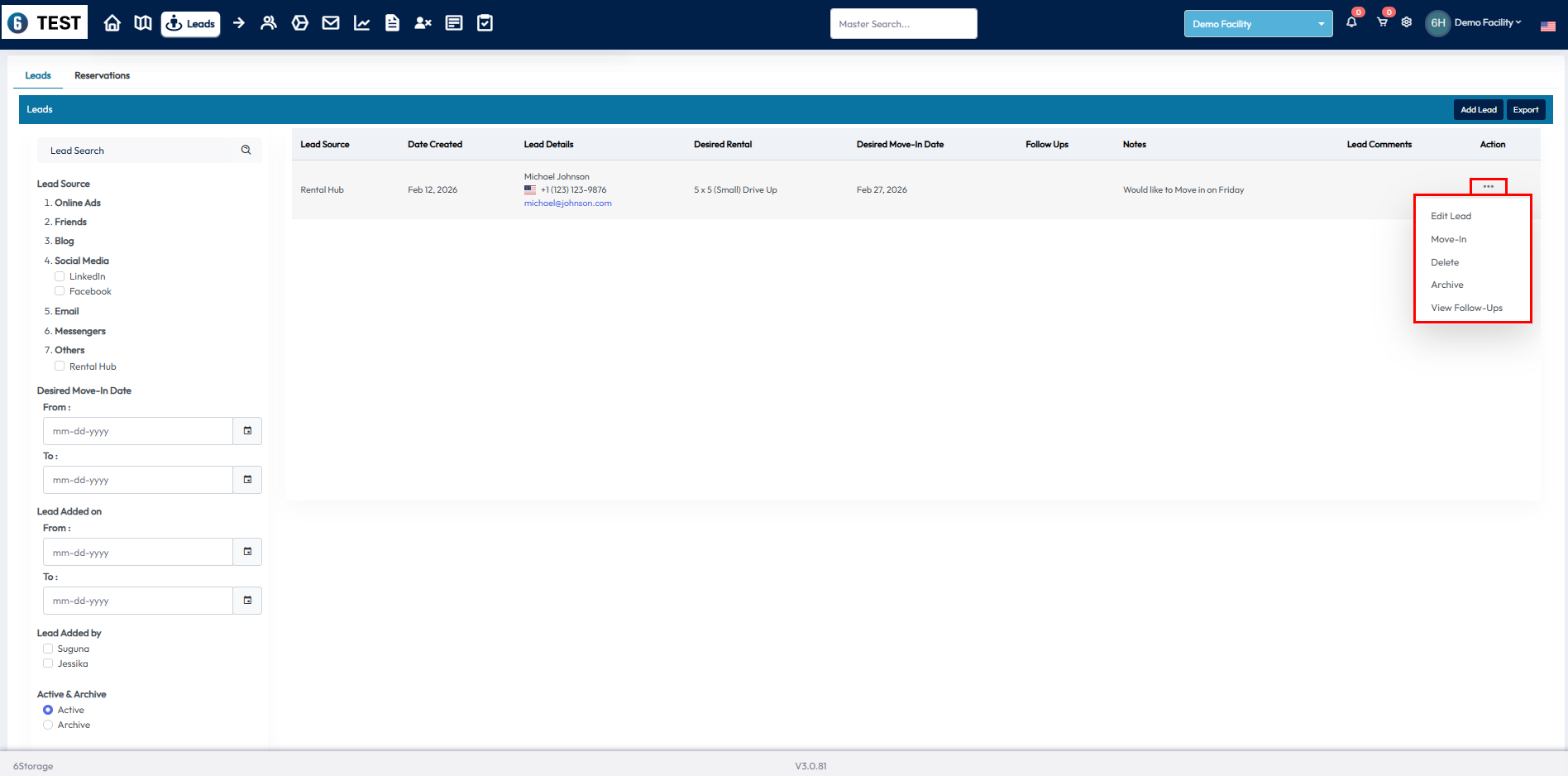
Task: Open calendar picker for Lead Added on From
Action: pyautogui.click(x=247, y=552)
